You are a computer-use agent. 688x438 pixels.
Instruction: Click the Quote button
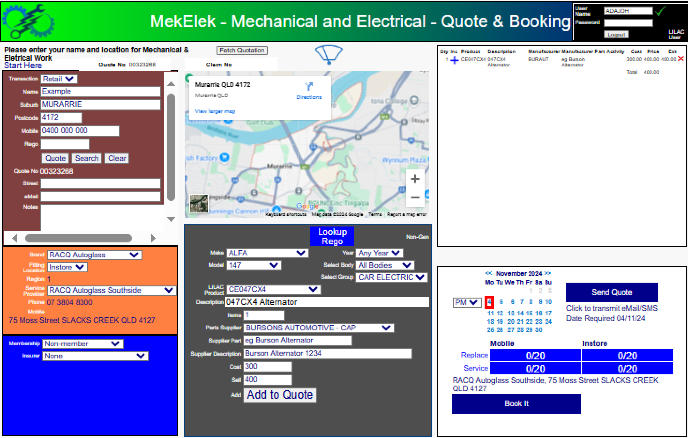point(56,158)
